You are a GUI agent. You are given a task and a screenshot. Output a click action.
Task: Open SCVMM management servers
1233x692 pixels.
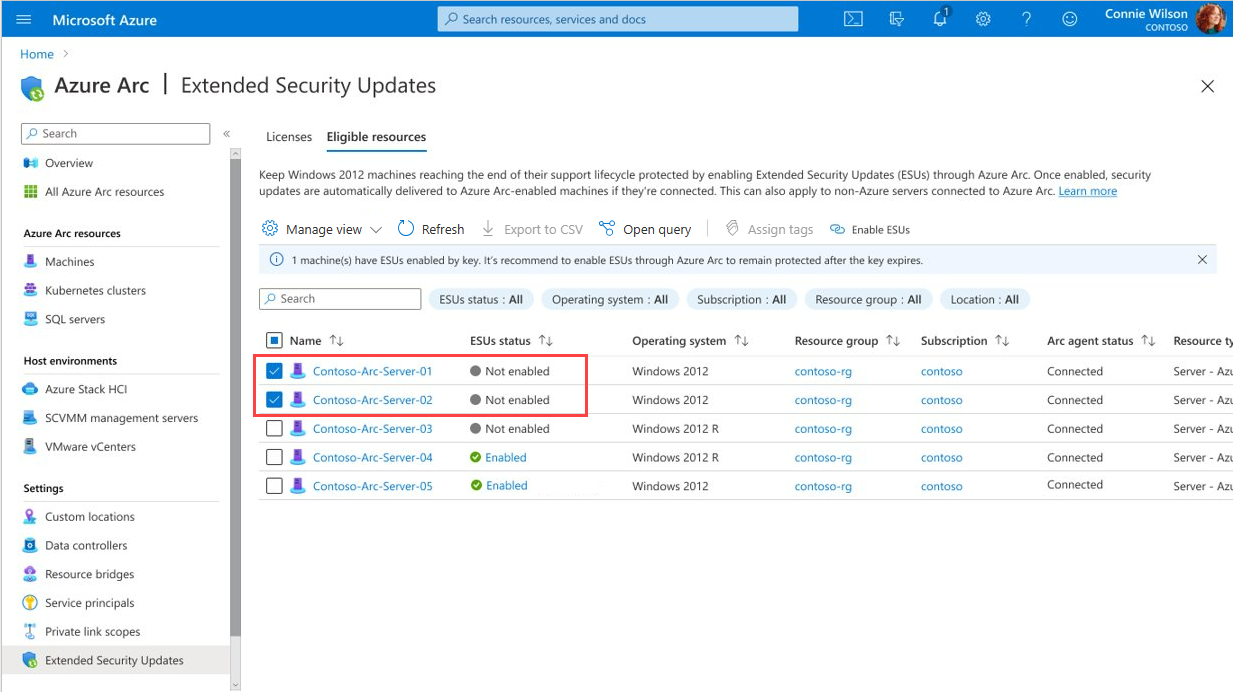click(x=121, y=419)
